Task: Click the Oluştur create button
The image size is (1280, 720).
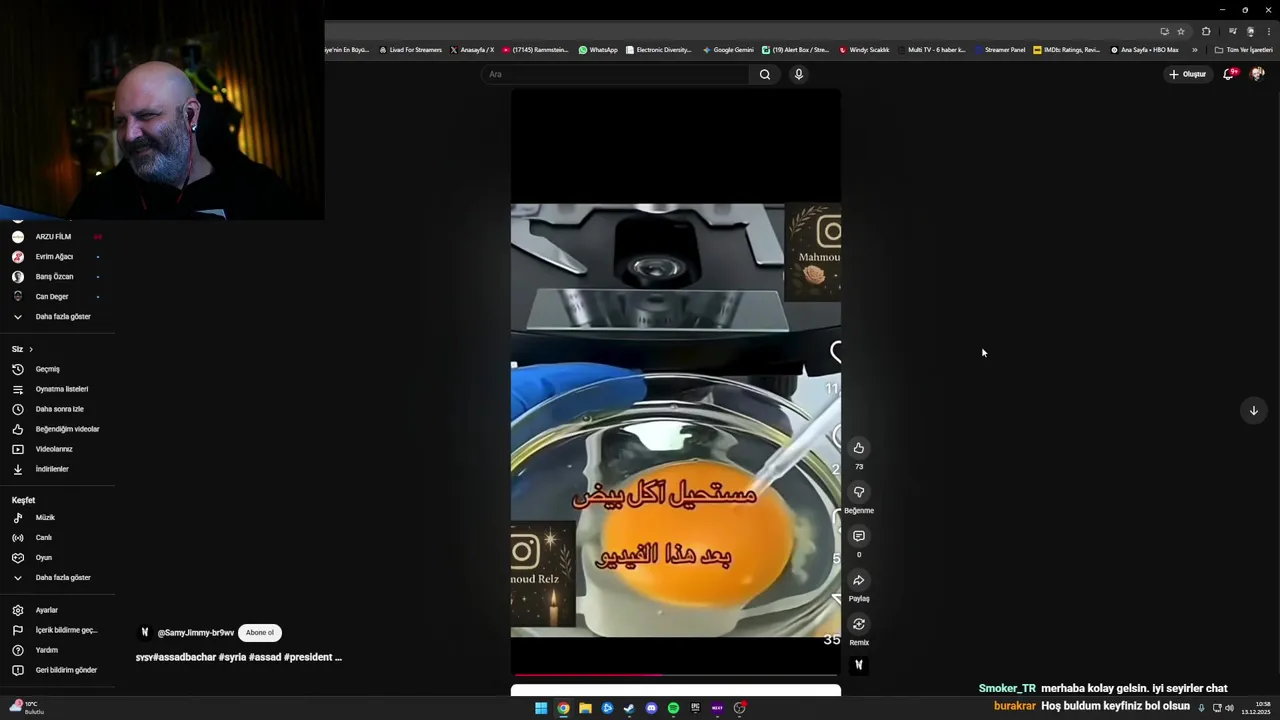Action: (x=1187, y=74)
